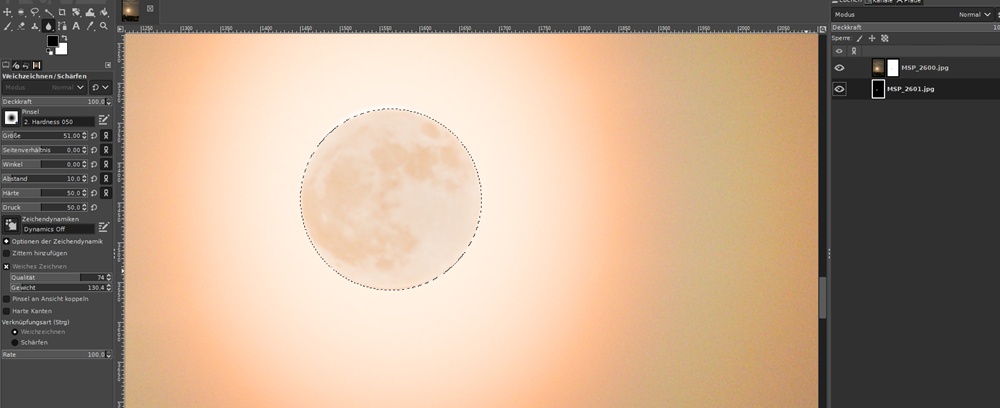Click the black foreground color swatch

(x=52, y=40)
